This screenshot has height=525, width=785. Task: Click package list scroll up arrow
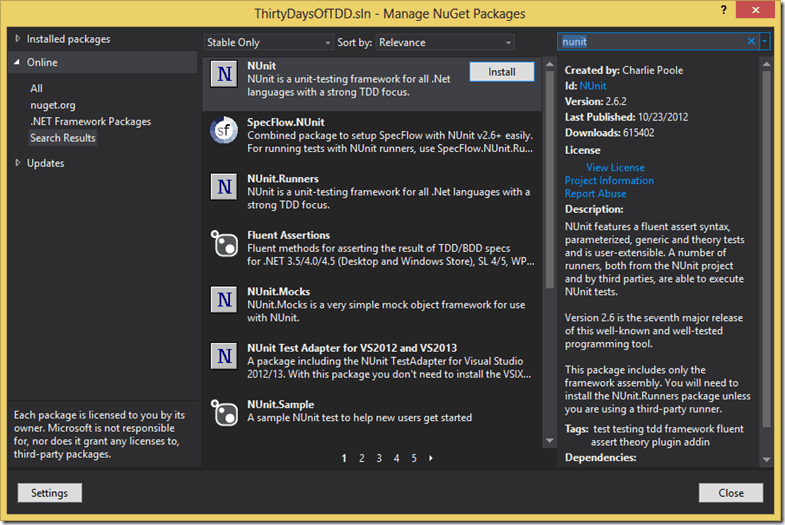(549, 64)
